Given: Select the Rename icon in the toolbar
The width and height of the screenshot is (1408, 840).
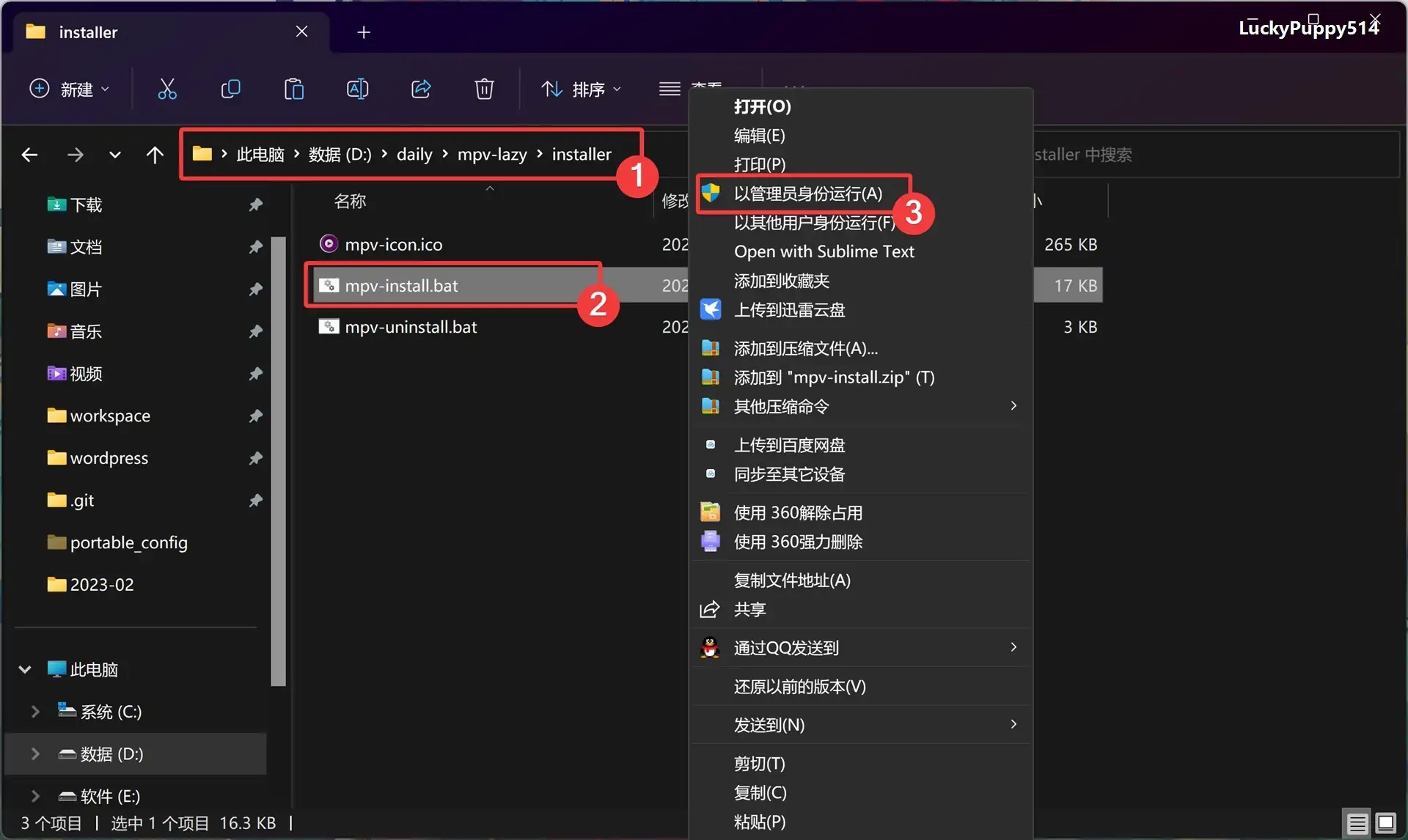Looking at the screenshot, I should [357, 89].
